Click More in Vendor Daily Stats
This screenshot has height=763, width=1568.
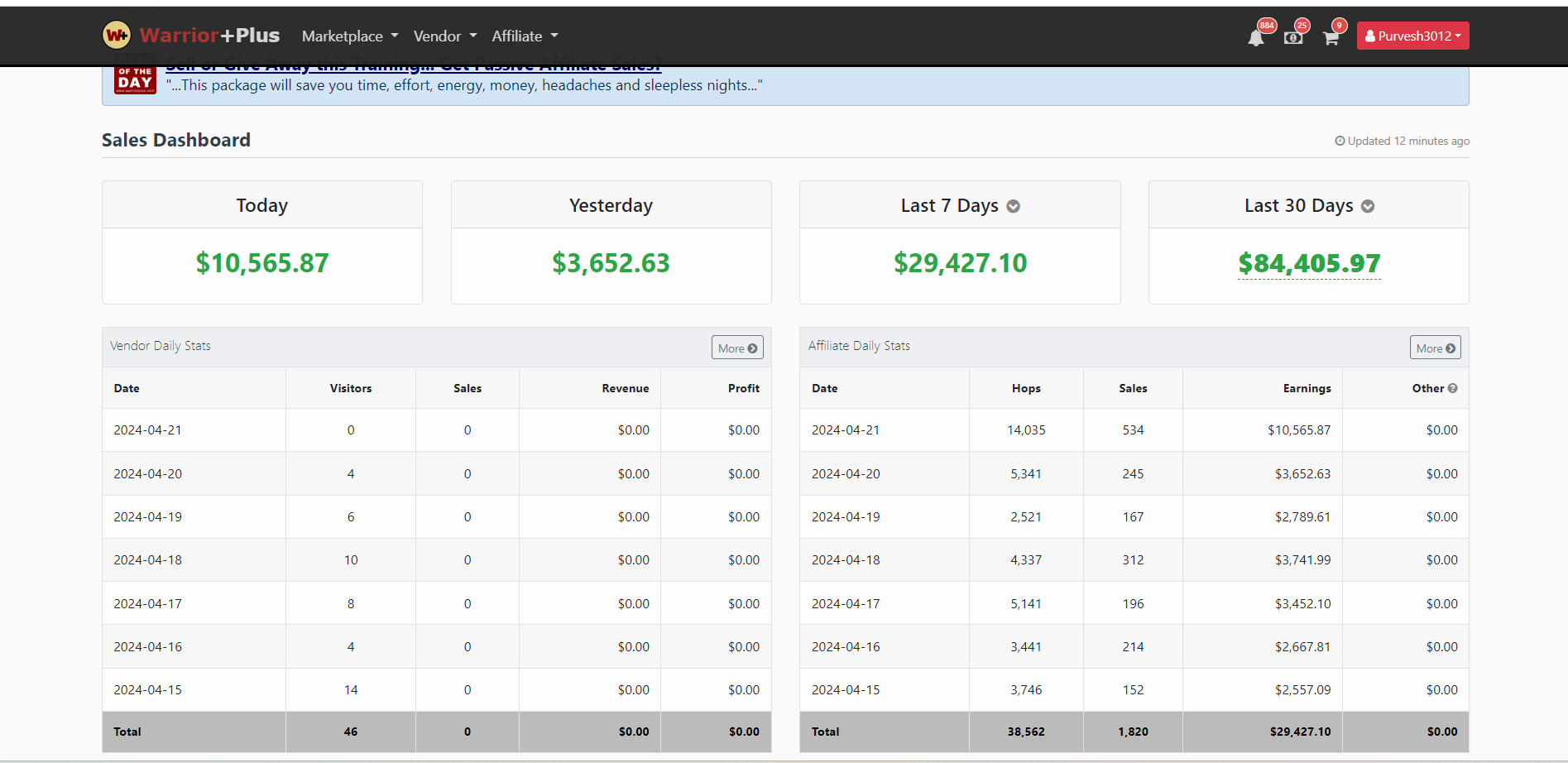(x=737, y=348)
